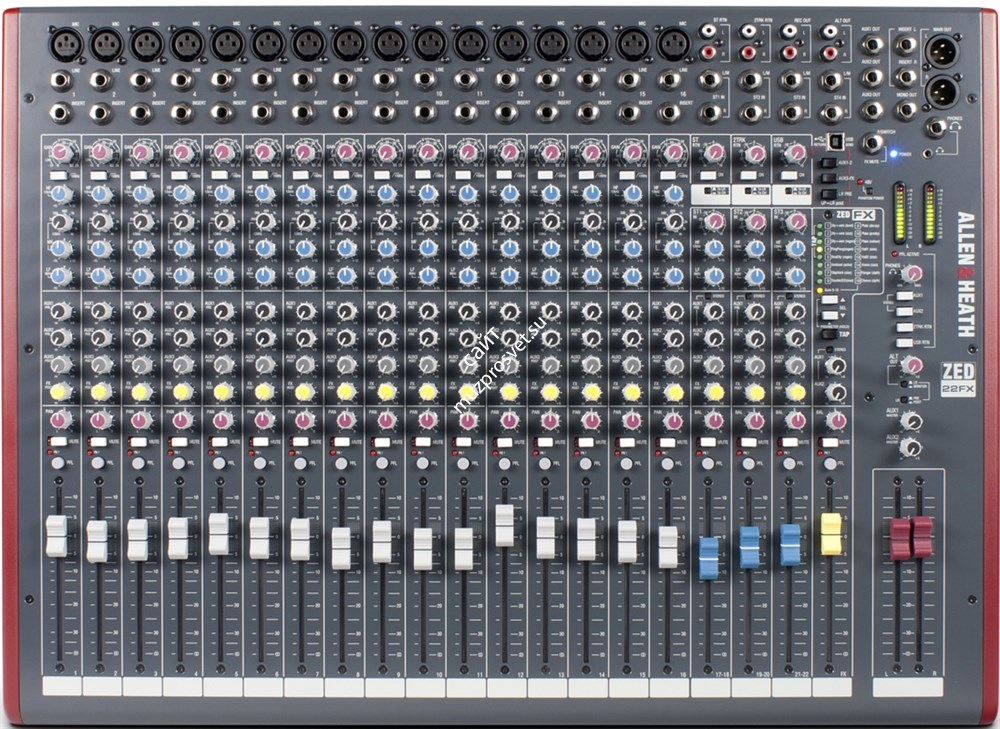Adjust the AUX1 master knob
Screen dimensions: 1000x729
click(913, 421)
